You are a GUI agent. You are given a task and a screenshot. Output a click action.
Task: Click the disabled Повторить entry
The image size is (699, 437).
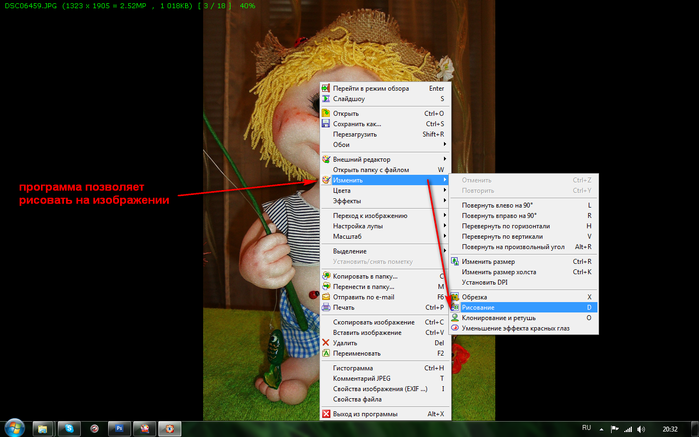(x=524, y=190)
